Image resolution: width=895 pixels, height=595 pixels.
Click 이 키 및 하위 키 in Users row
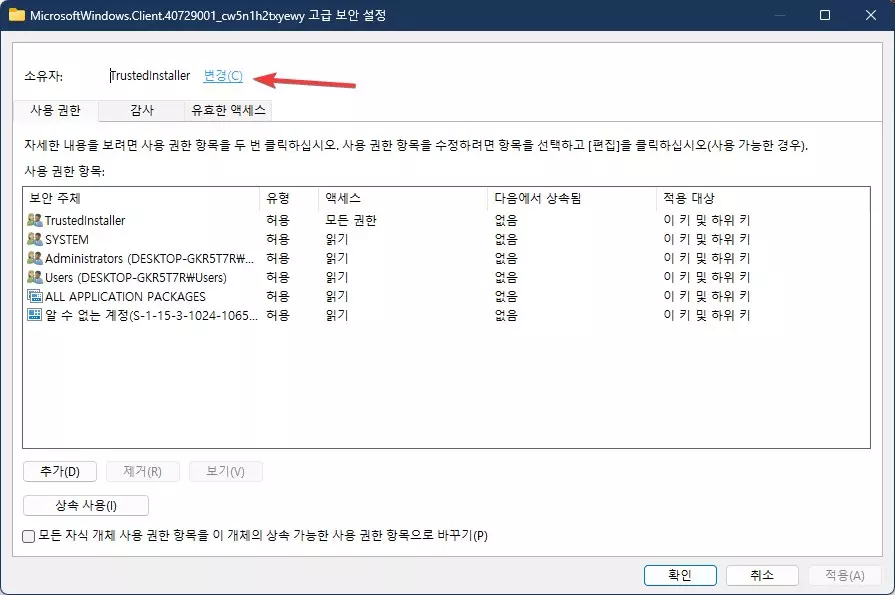point(707,277)
